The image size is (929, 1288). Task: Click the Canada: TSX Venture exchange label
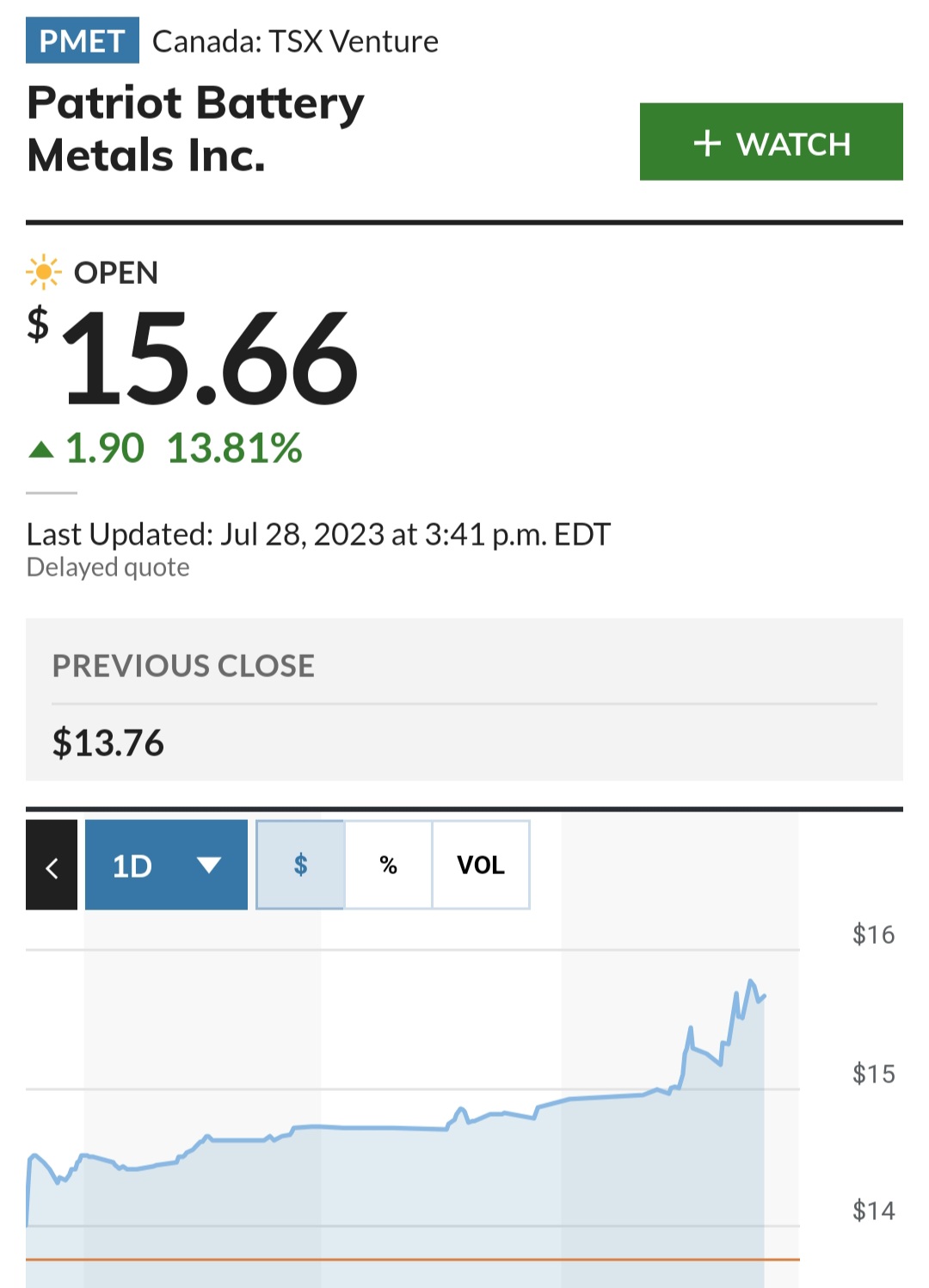295,41
